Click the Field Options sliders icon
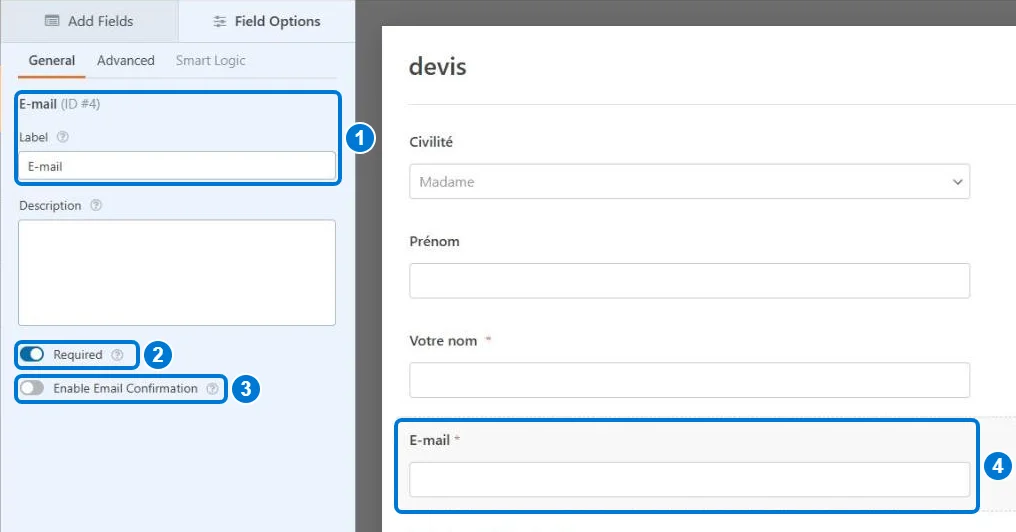 (x=220, y=21)
